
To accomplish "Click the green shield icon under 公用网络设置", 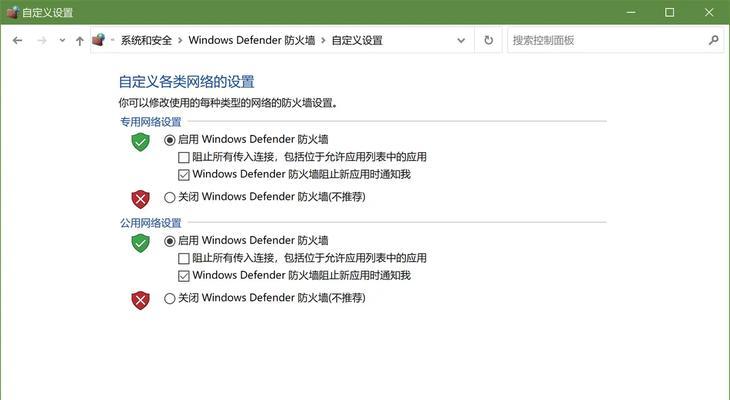I will coord(140,243).
